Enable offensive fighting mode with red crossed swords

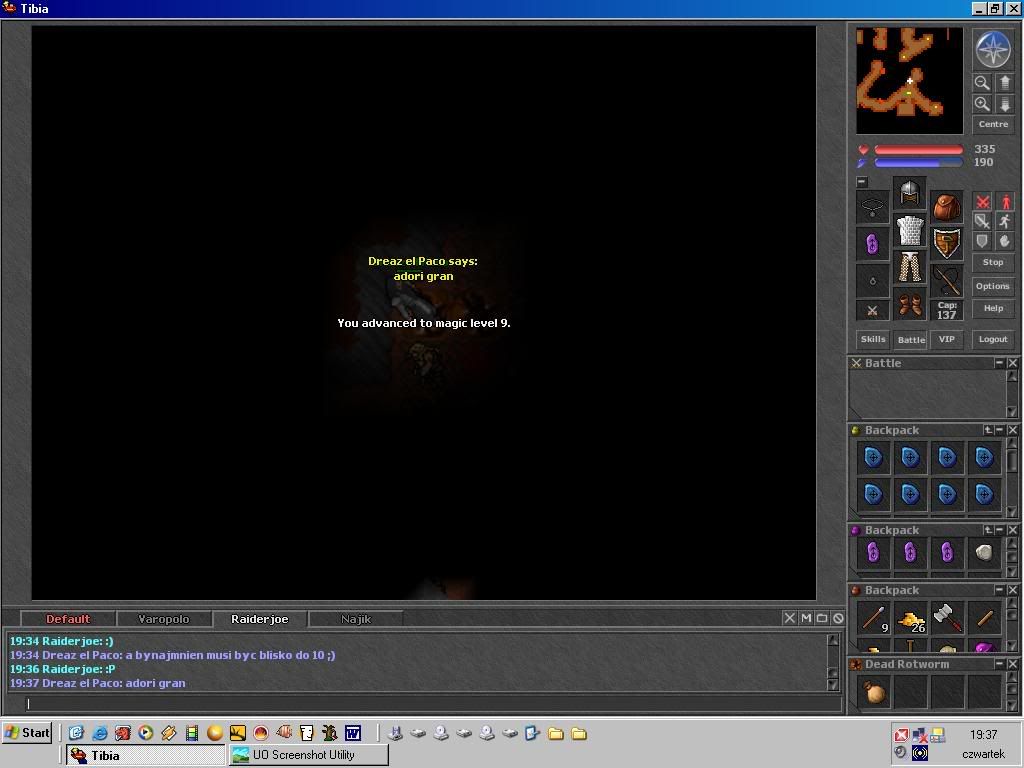[x=982, y=202]
